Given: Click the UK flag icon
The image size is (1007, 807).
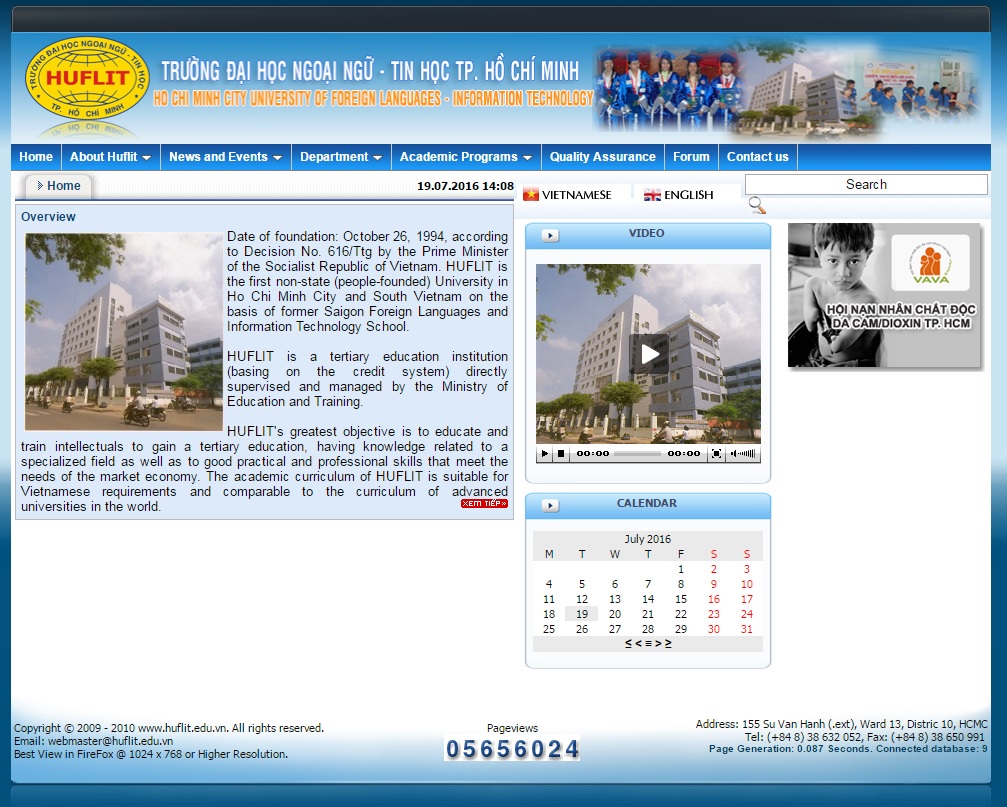Looking at the screenshot, I should tap(652, 195).
